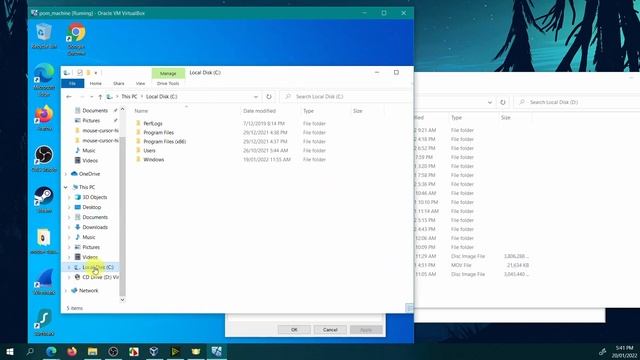Image resolution: width=640 pixels, height=360 pixels.
Task: Click This PC in the address breadcrumb
Action: click(x=129, y=97)
